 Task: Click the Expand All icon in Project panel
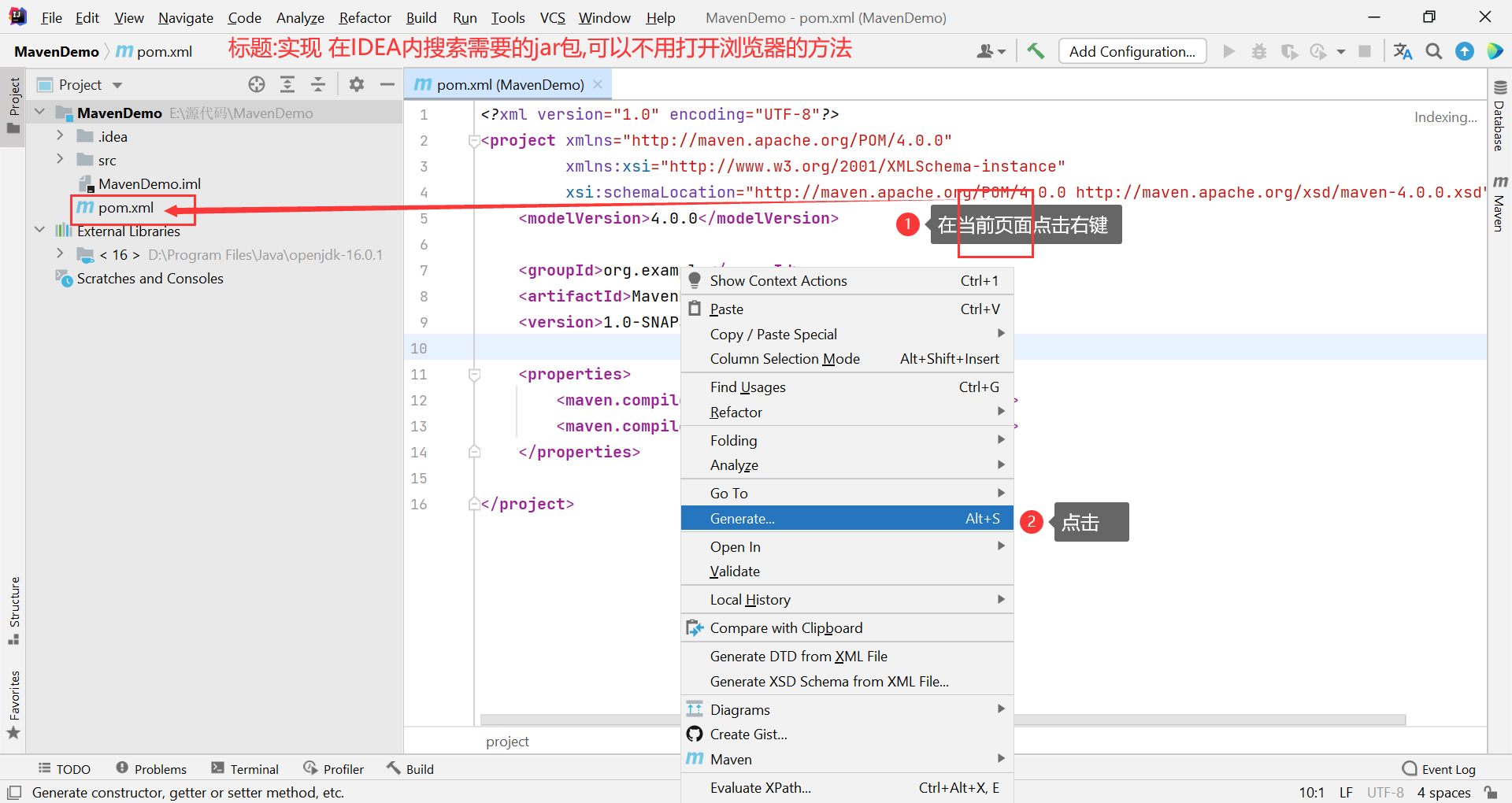pyautogui.click(x=287, y=84)
